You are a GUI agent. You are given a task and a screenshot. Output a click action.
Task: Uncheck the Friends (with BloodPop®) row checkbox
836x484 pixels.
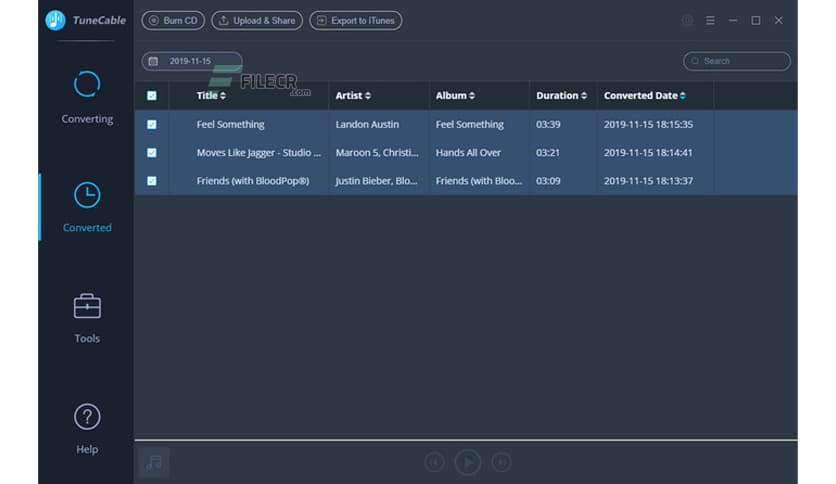[x=152, y=181]
